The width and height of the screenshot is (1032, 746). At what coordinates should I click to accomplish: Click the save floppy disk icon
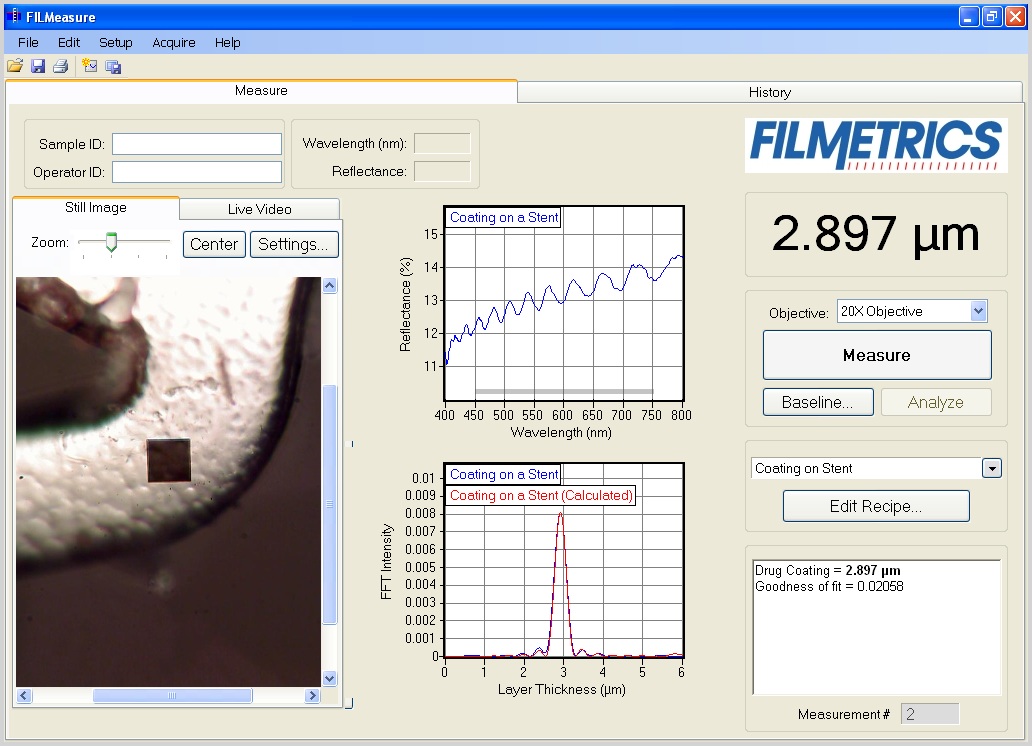[38, 66]
